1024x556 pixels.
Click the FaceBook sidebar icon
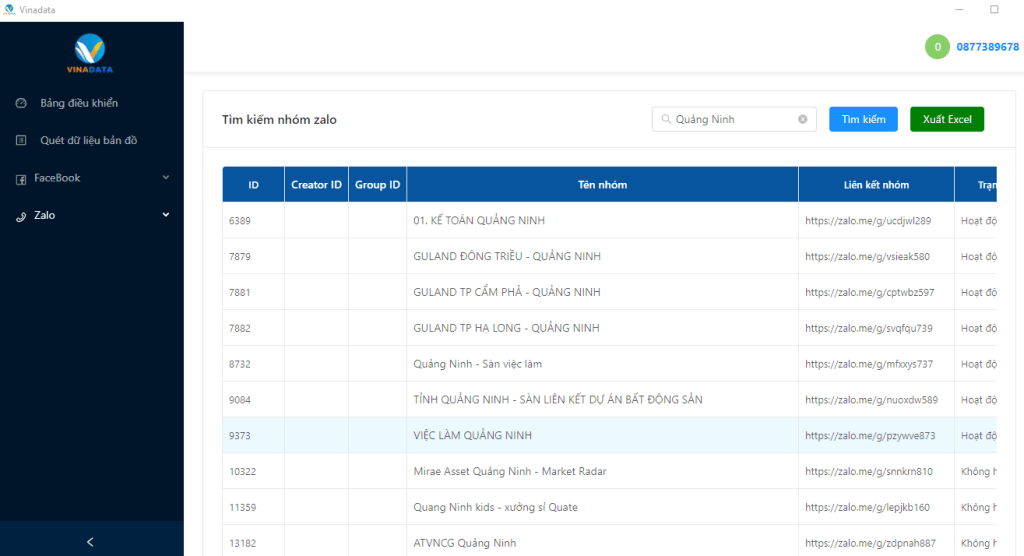(x=22, y=178)
